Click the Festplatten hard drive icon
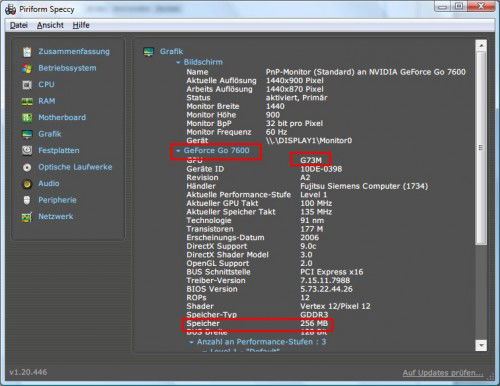Image resolution: width=500 pixels, height=386 pixels. coord(27,151)
